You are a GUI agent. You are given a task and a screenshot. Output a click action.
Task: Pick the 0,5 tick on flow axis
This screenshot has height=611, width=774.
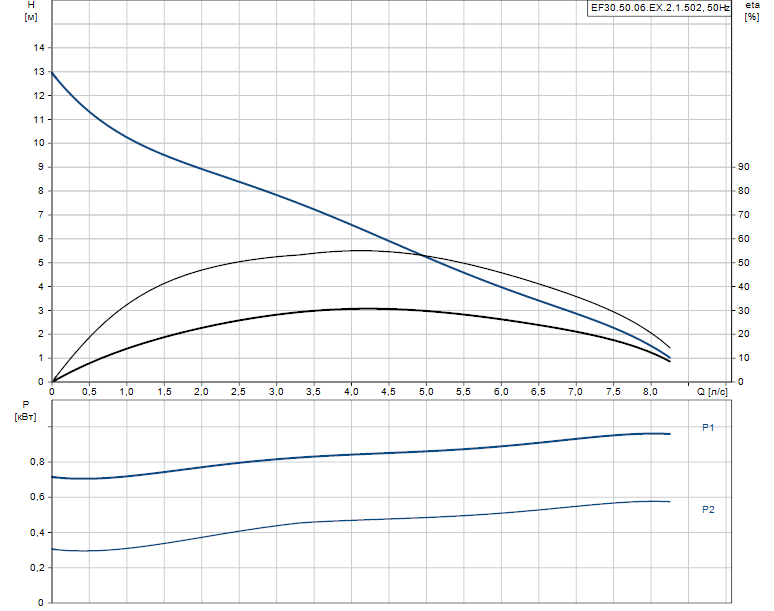pyautogui.click(x=89, y=392)
